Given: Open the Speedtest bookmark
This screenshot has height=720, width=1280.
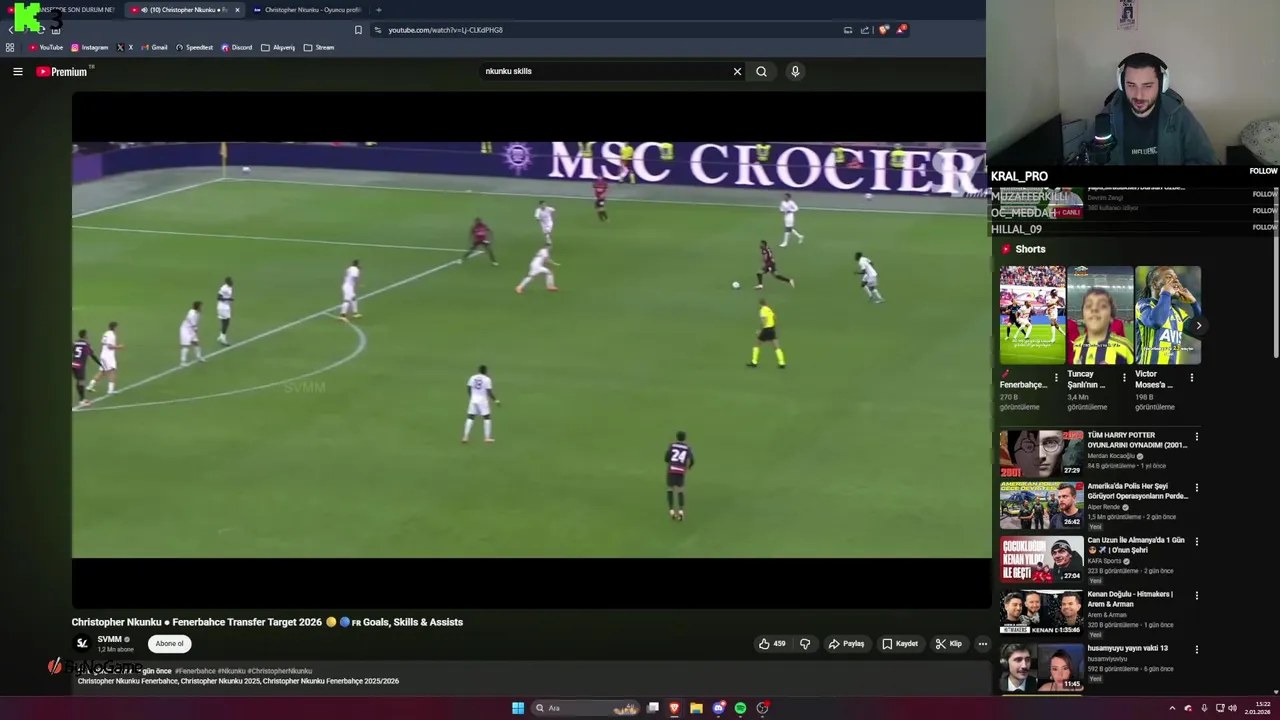Looking at the screenshot, I should pos(194,47).
